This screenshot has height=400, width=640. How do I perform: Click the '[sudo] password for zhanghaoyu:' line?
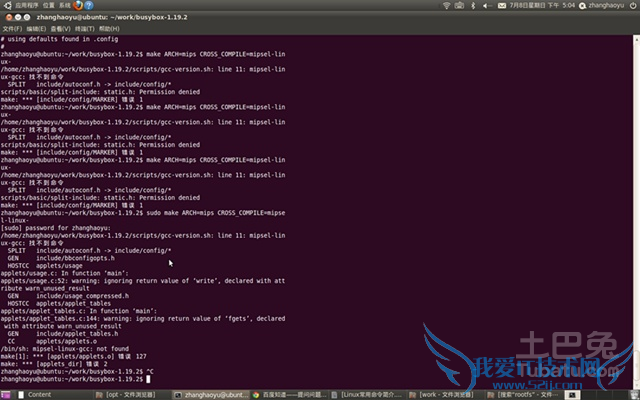coord(56,228)
